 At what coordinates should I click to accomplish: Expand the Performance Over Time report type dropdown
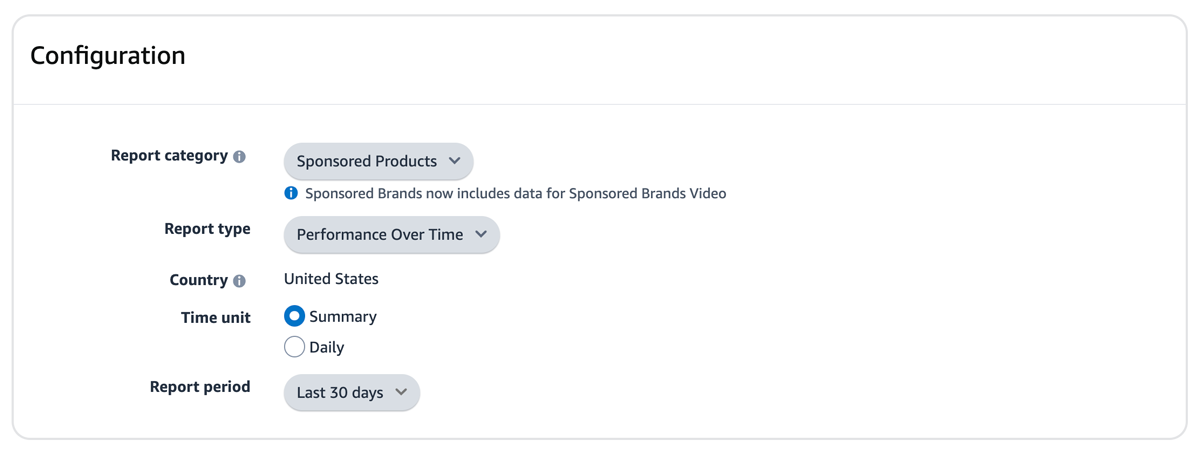point(391,235)
